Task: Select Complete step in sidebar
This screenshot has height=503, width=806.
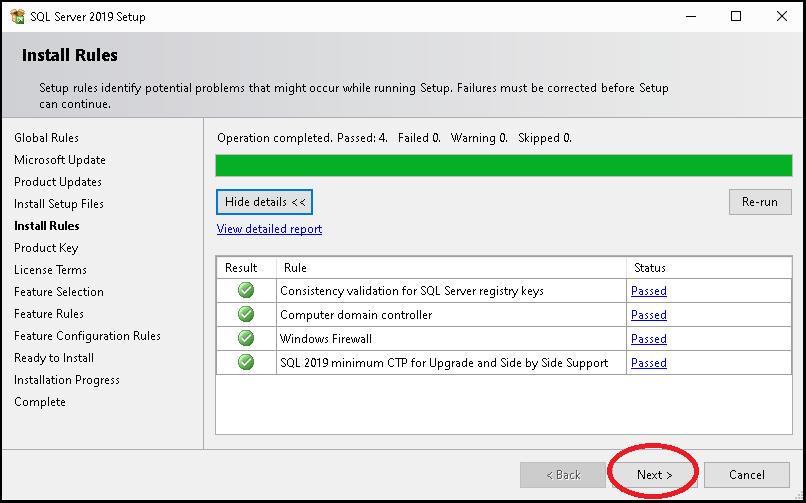Action: pyautogui.click(x=40, y=402)
